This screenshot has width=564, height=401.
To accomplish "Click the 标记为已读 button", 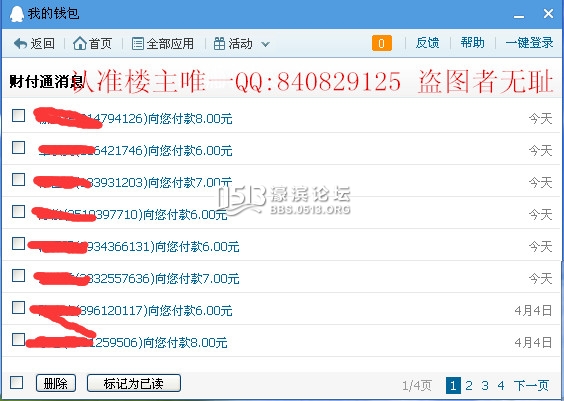I will (x=134, y=383).
